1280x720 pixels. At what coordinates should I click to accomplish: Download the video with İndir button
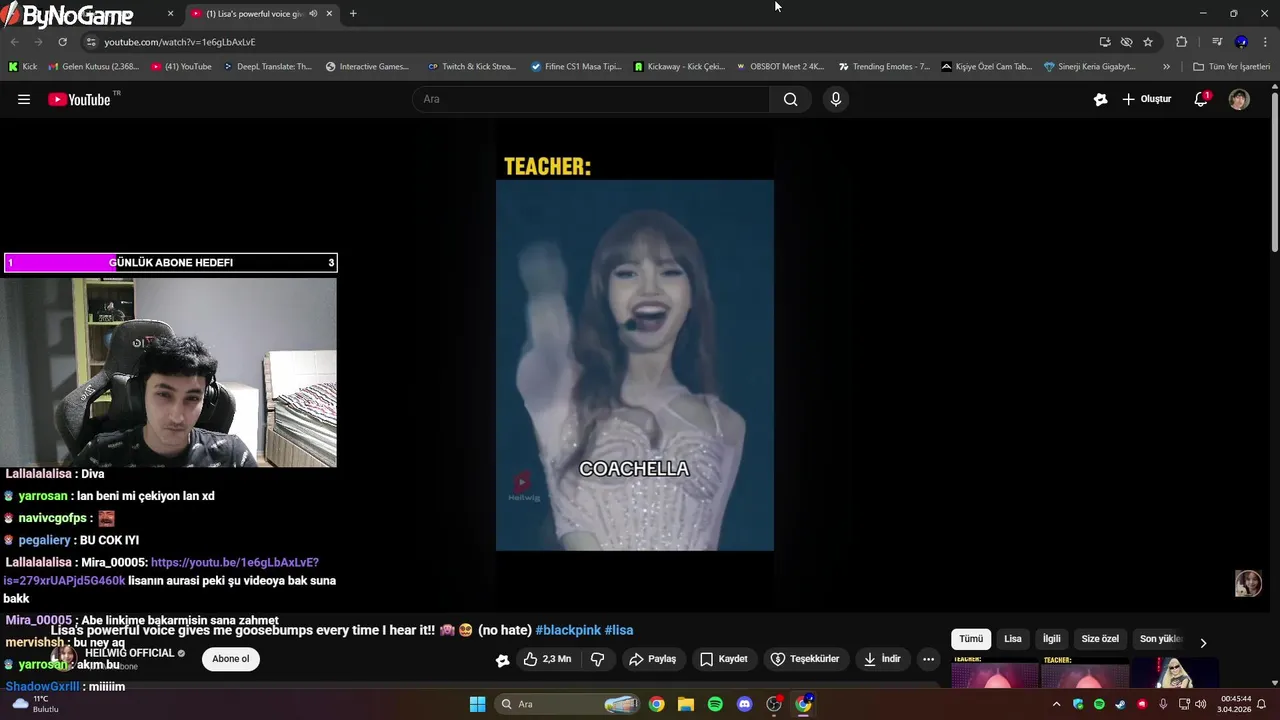(882, 659)
